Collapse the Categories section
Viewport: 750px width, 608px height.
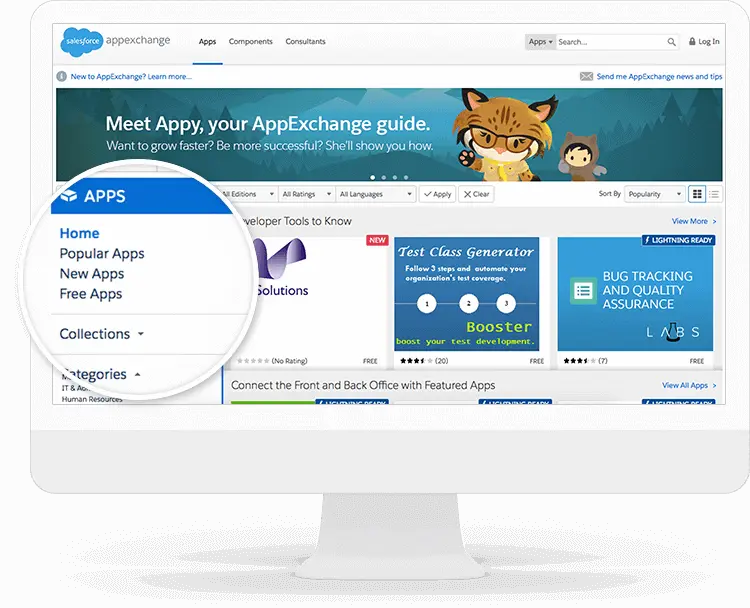click(x=101, y=374)
